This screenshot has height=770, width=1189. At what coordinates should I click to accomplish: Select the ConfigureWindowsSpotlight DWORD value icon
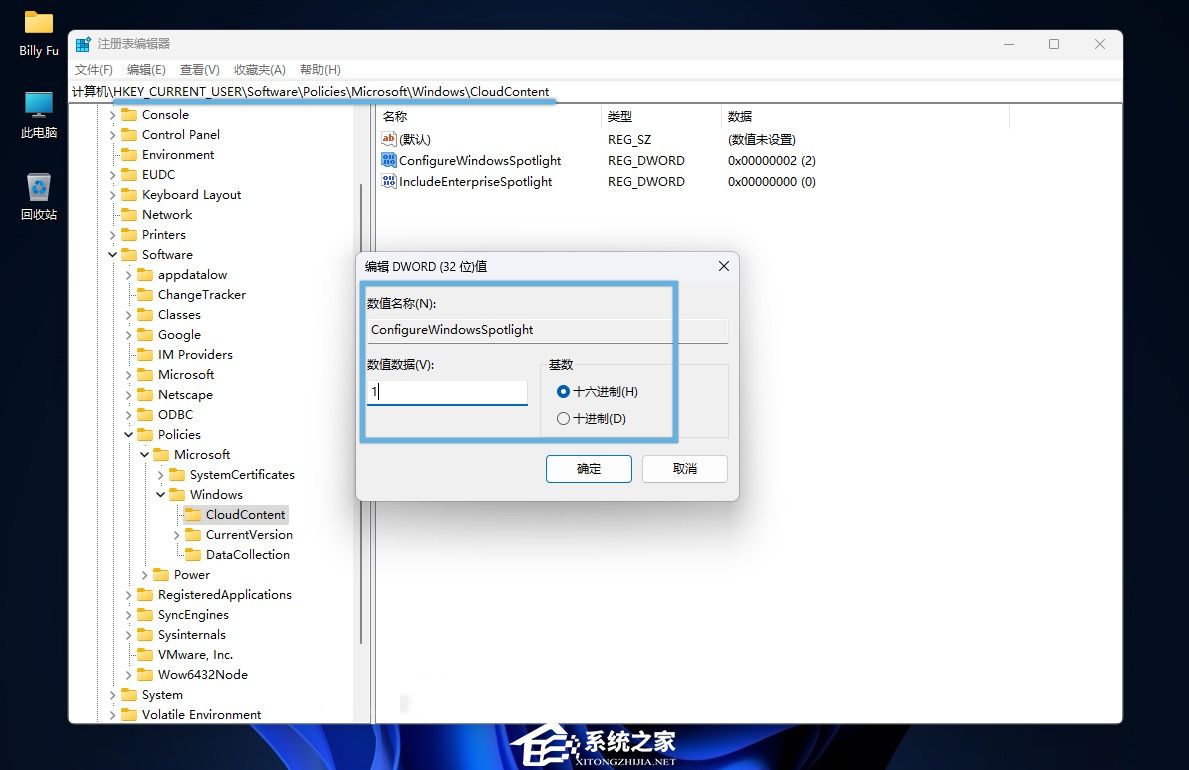pyautogui.click(x=389, y=160)
